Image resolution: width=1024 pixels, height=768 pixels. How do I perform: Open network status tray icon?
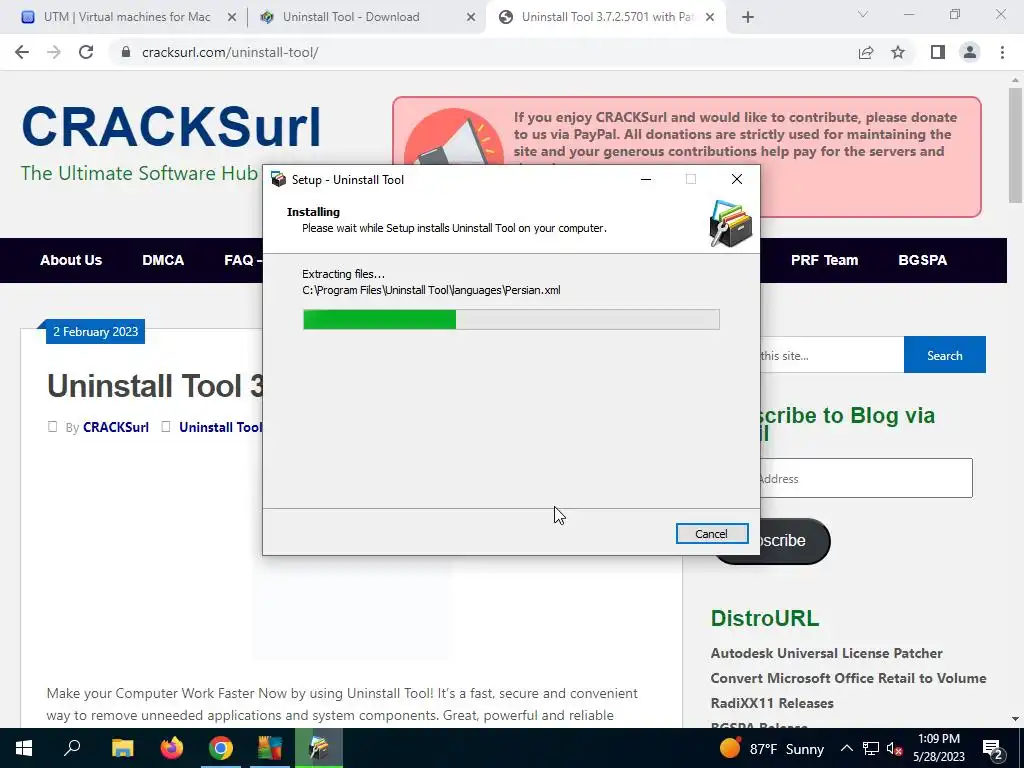pos(871,748)
